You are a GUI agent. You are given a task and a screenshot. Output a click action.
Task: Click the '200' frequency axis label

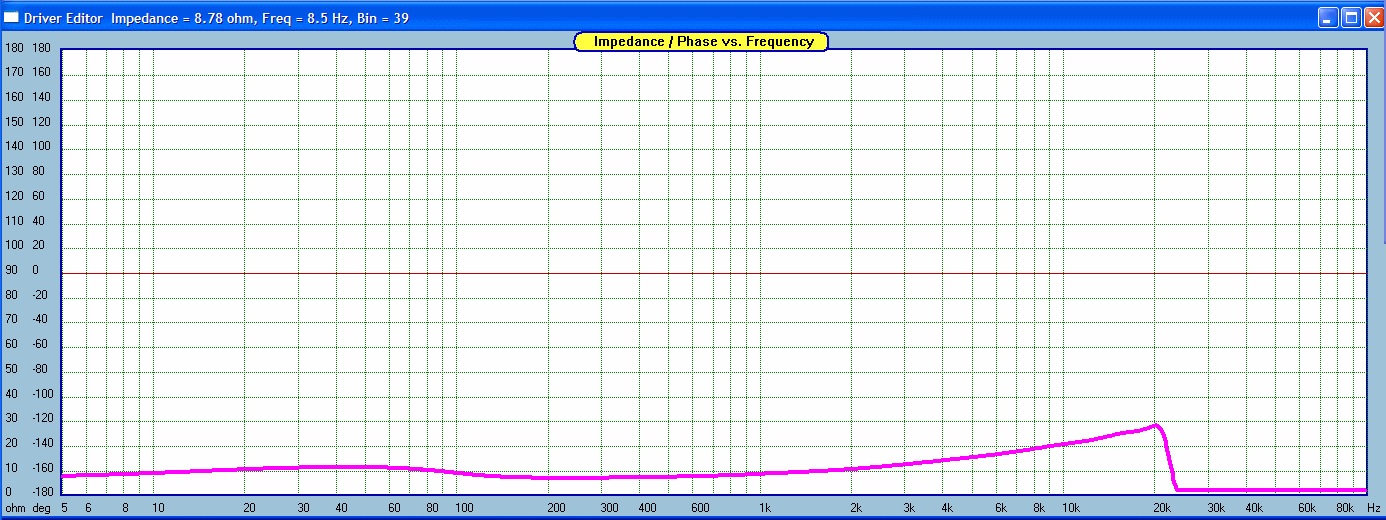556,508
